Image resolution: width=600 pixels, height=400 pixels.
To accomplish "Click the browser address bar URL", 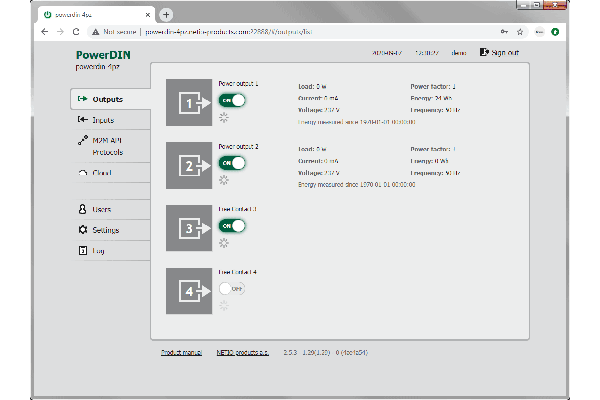I will pos(229,32).
